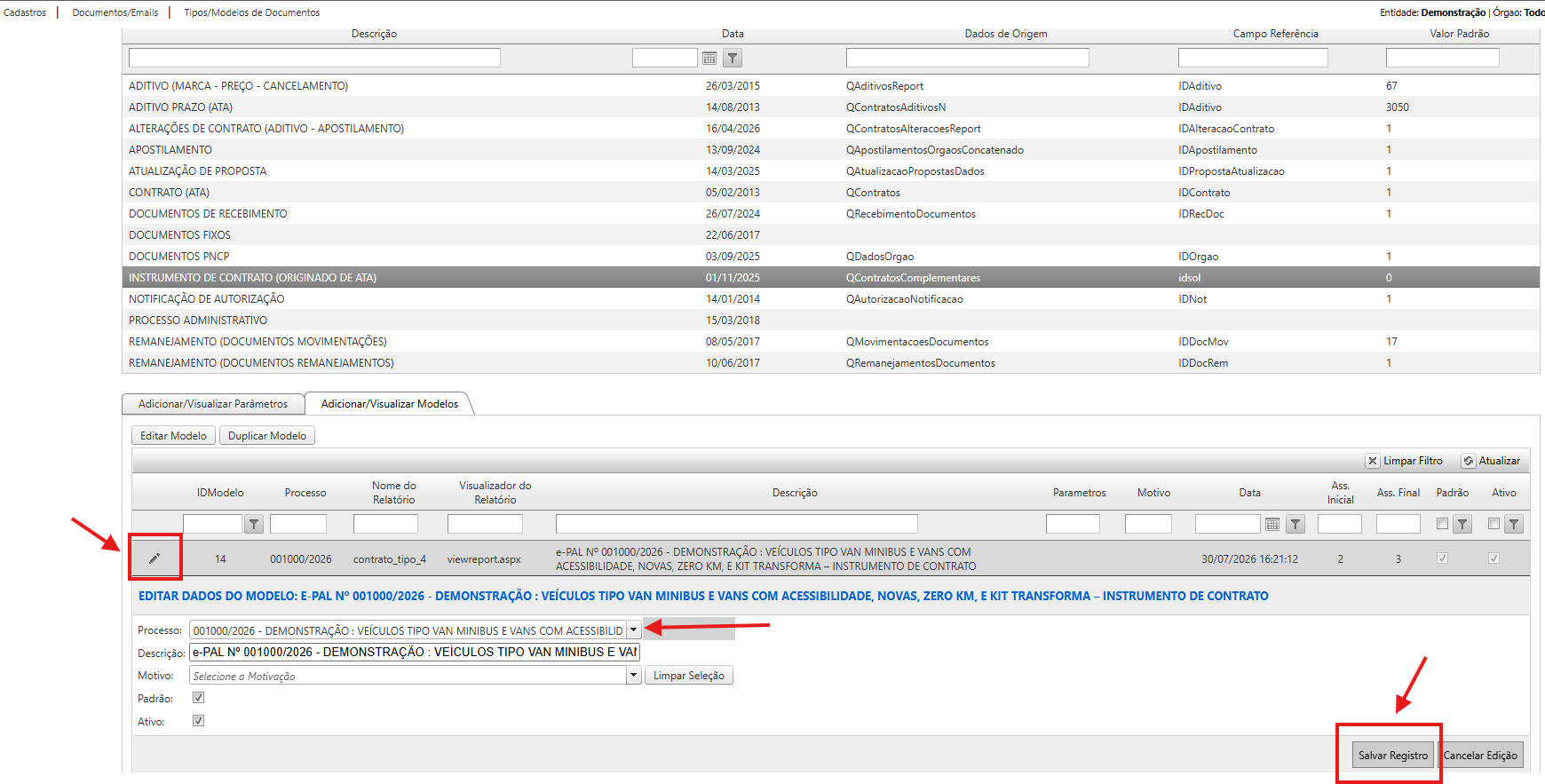
Task: Expand the Motivo dropdown arrow
Action: [633, 676]
